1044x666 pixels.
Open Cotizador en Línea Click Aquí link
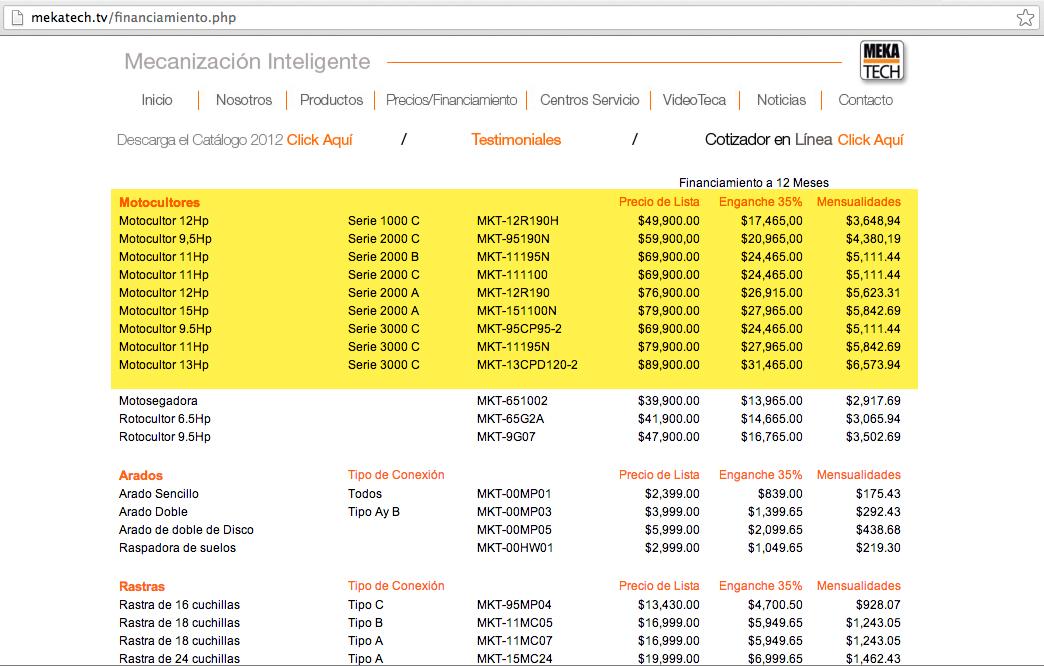click(x=870, y=140)
